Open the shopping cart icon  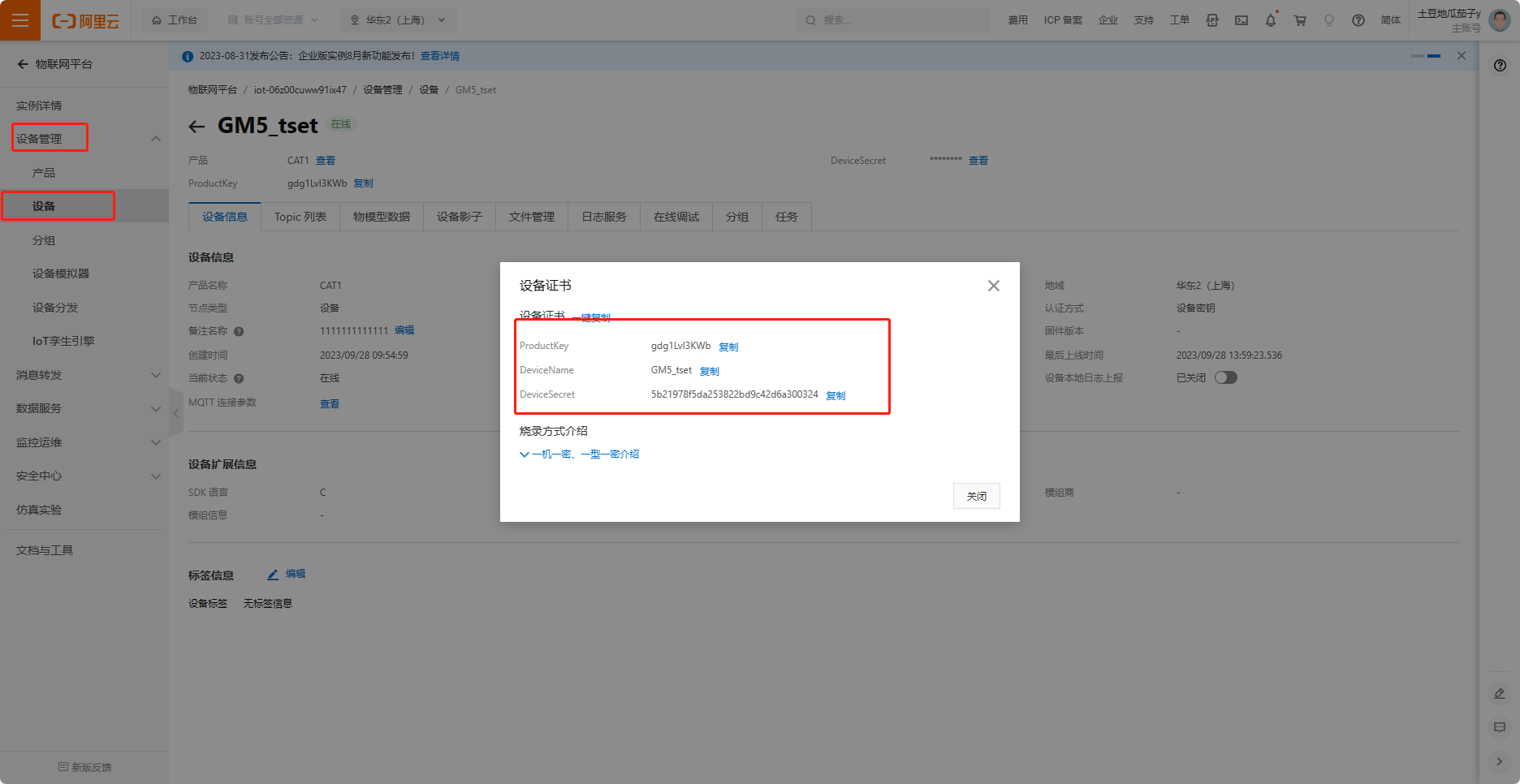1299,20
